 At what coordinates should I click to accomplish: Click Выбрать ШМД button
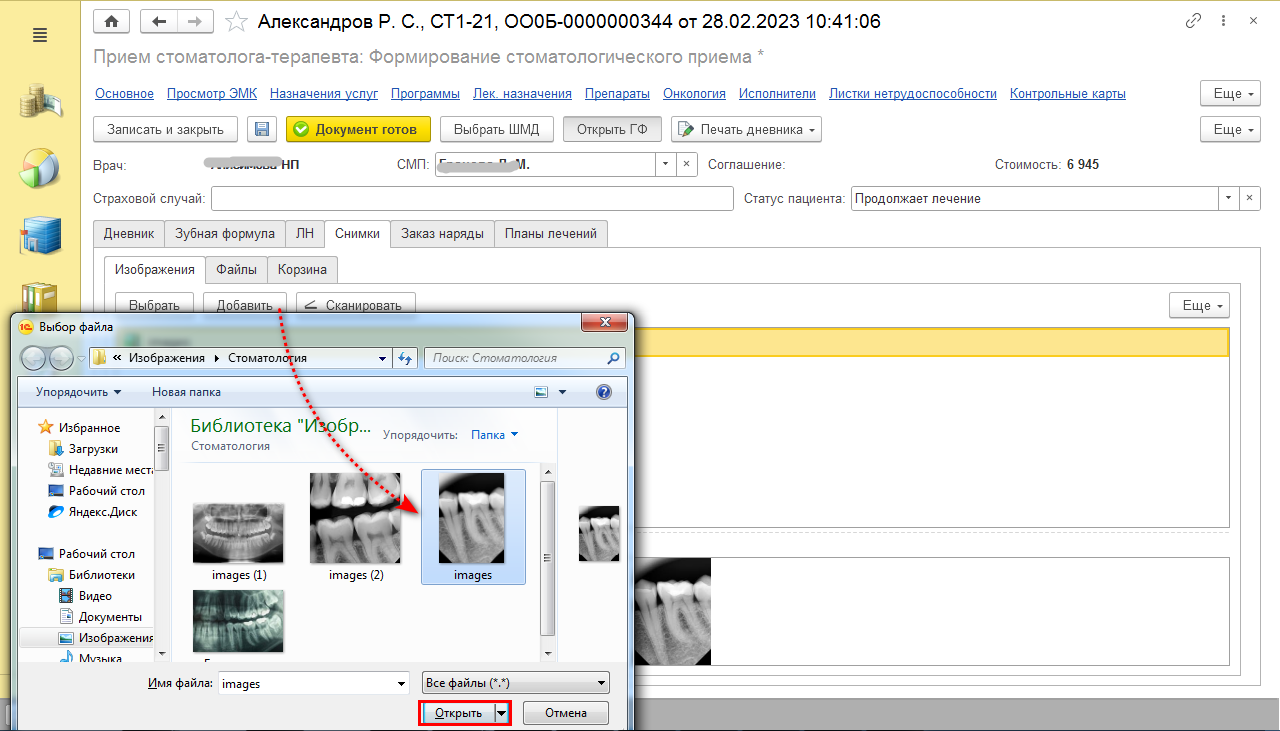click(496, 129)
